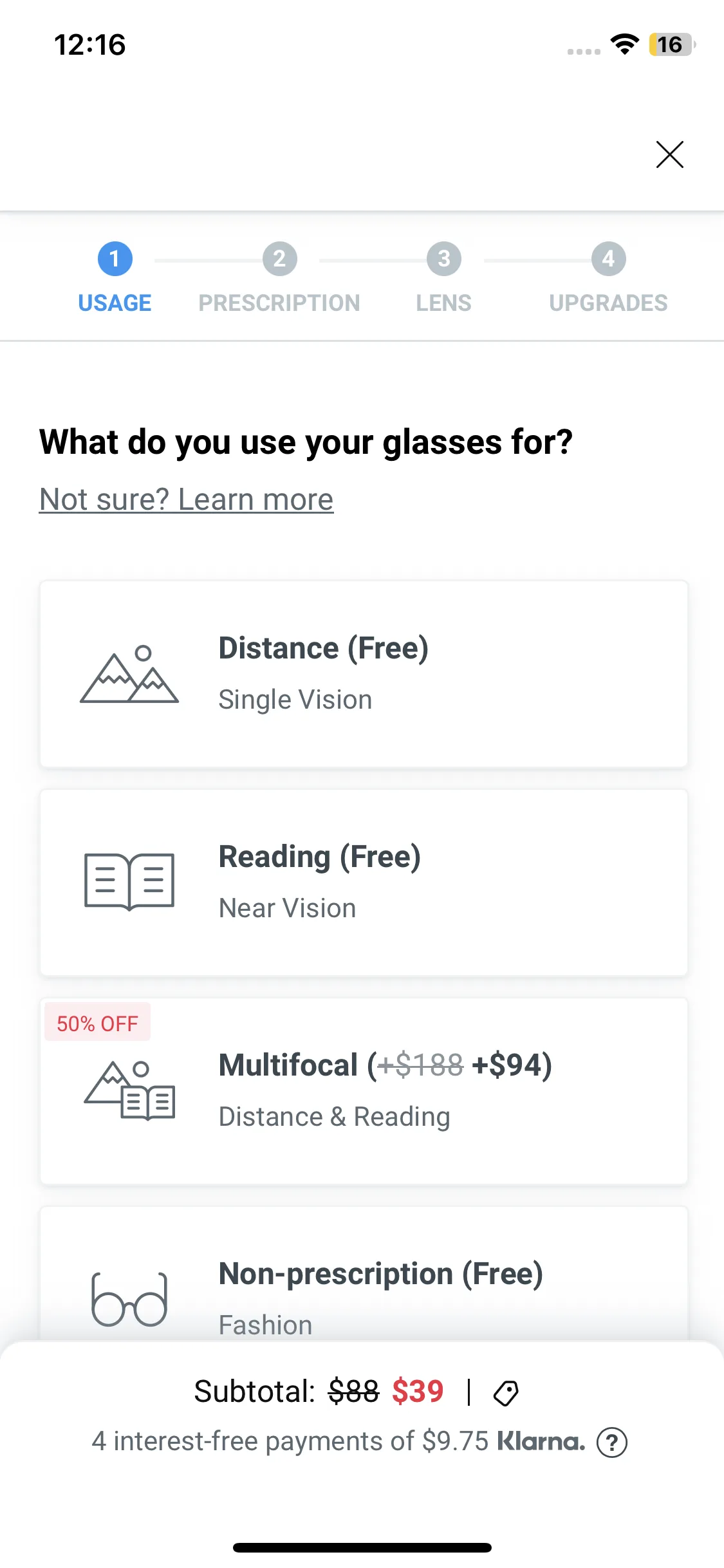724x1568 pixels.
Task: Tap the step 4 circle icon
Action: (x=608, y=259)
